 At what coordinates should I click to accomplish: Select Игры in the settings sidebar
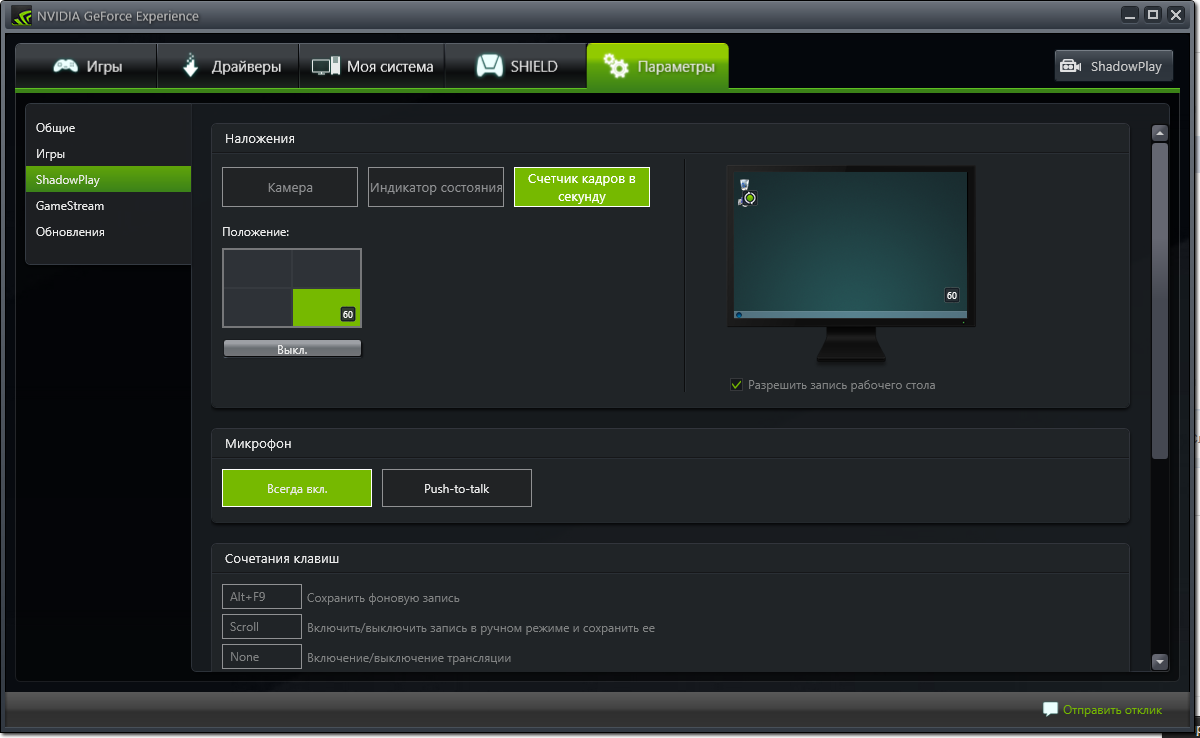[x=108, y=154]
